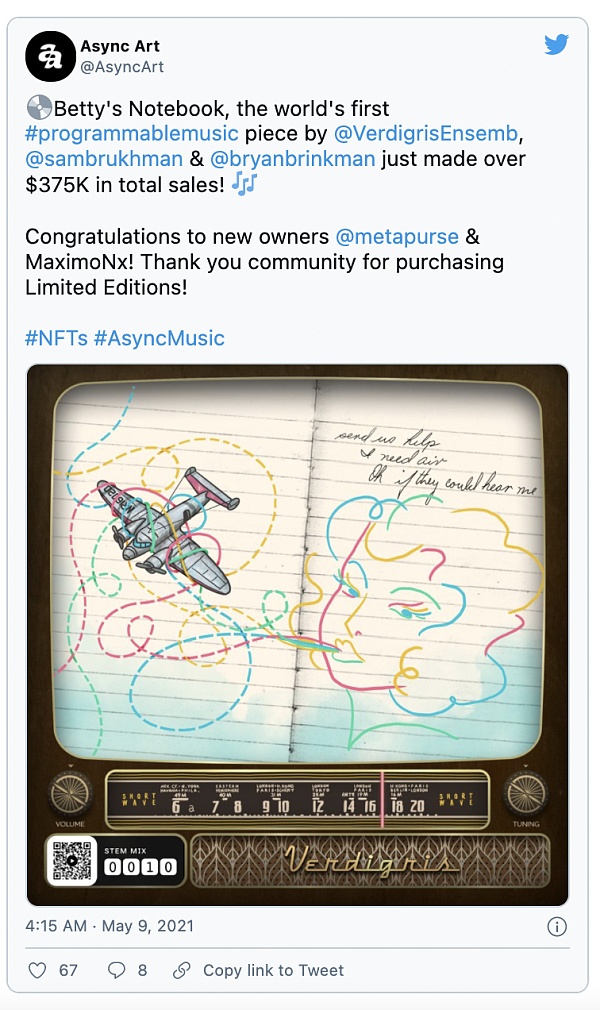Image resolution: width=600 pixels, height=1010 pixels.
Task: Click the Volume knob on radio
Action: tap(70, 793)
